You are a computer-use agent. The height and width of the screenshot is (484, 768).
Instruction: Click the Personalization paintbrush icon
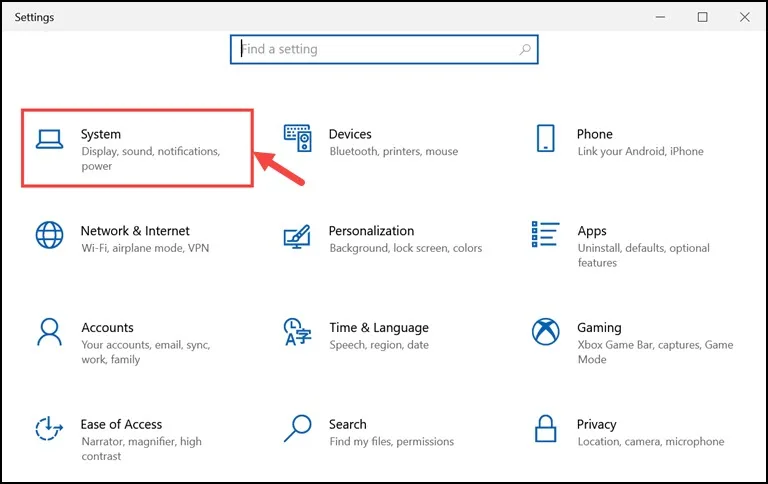click(297, 236)
